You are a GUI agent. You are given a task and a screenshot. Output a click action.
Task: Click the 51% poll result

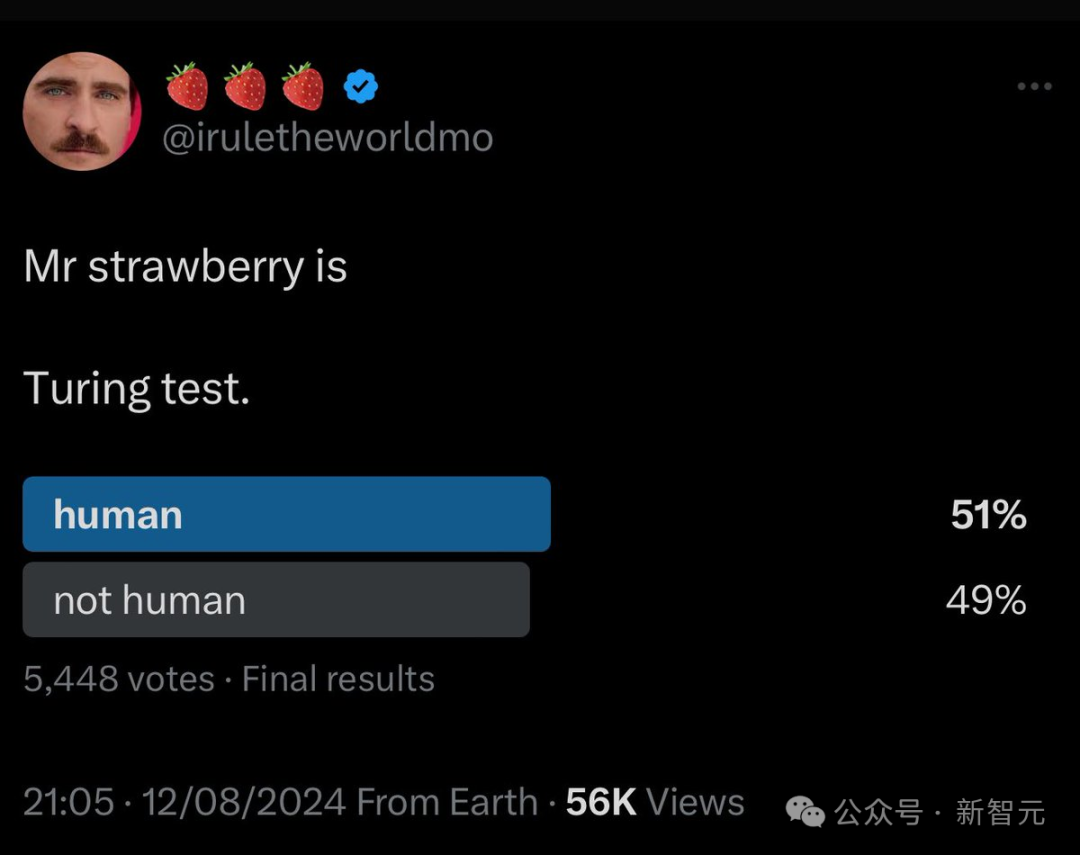(x=988, y=515)
